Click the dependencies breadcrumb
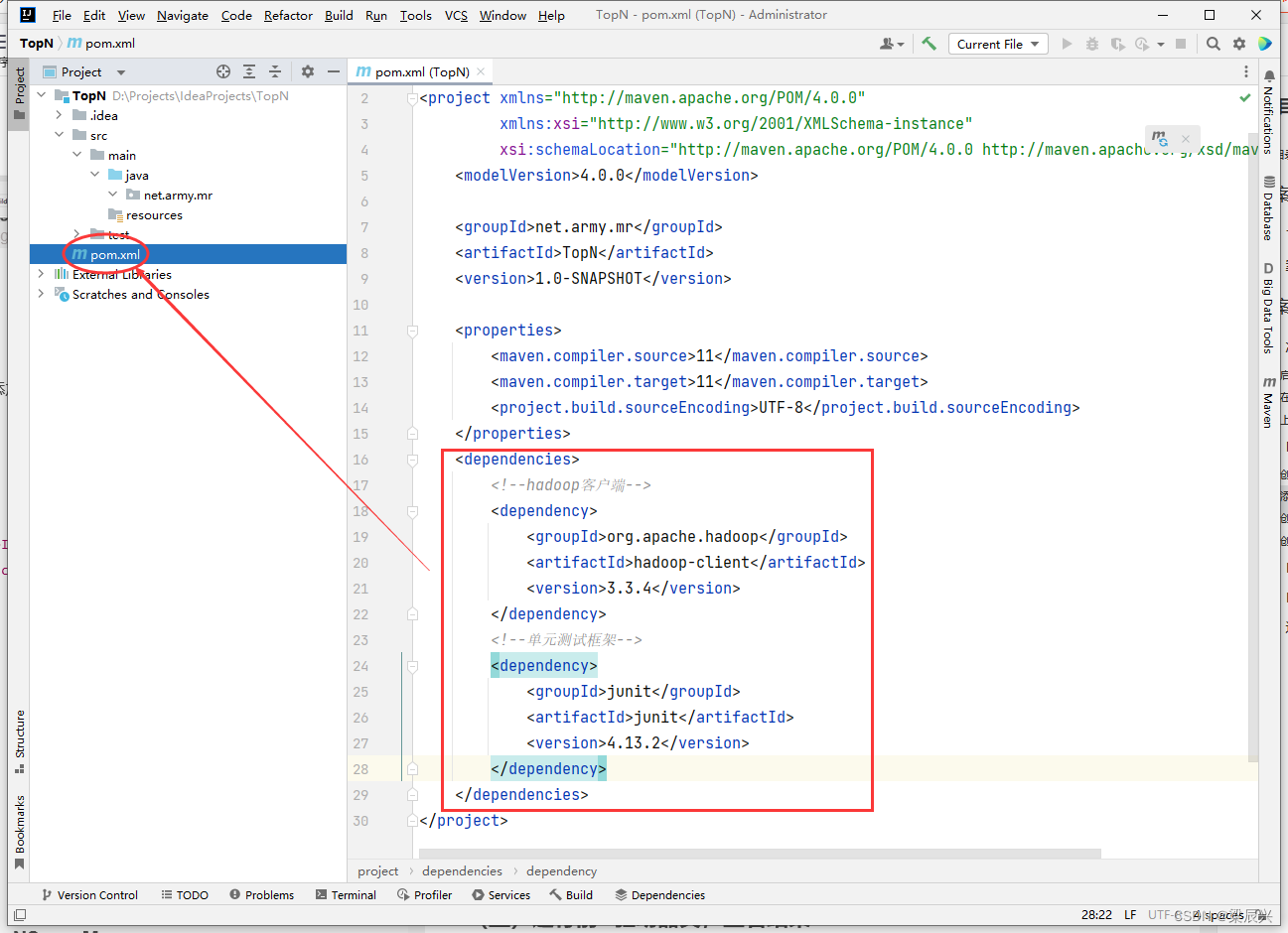 [462, 870]
